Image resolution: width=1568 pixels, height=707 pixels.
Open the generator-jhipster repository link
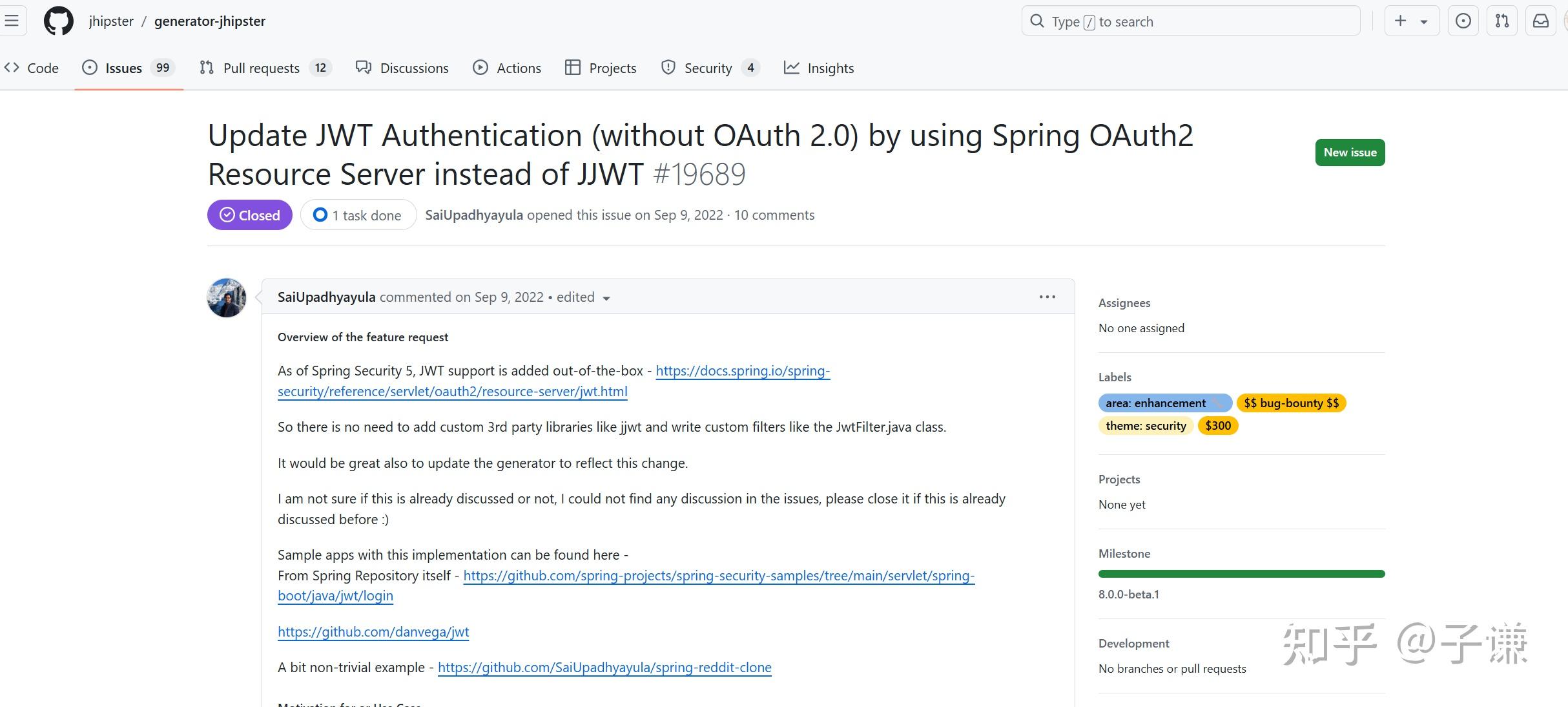(210, 21)
